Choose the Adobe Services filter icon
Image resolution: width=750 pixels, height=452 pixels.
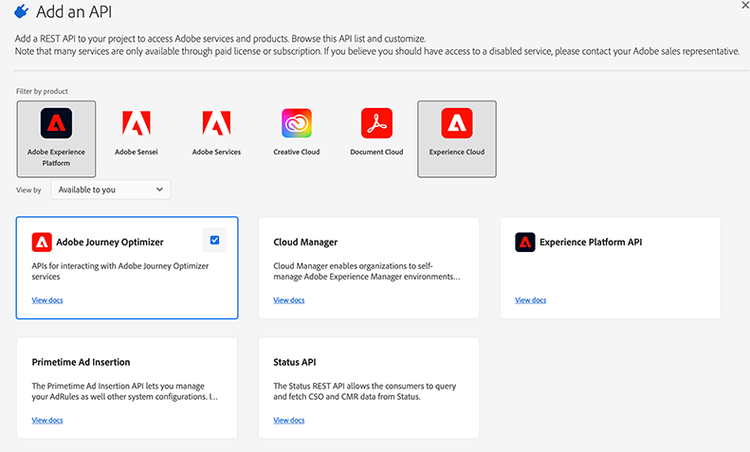[216, 124]
